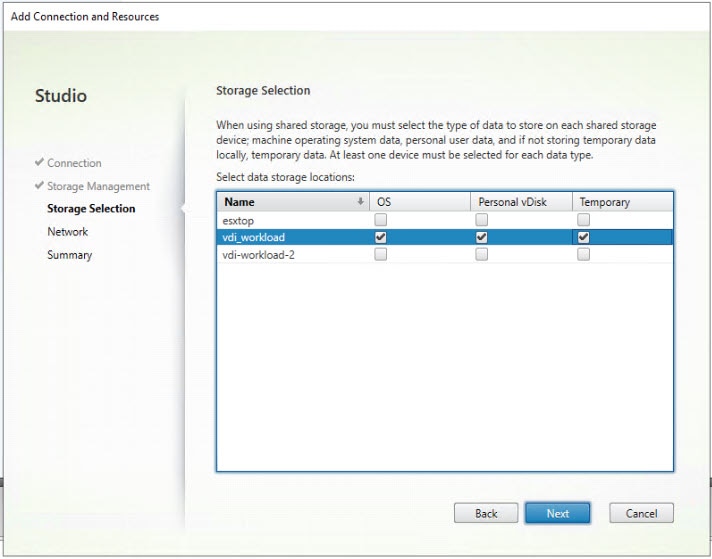Enable Personal vDisk storage for esxtop
This screenshot has width=712, height=559.
482,220
